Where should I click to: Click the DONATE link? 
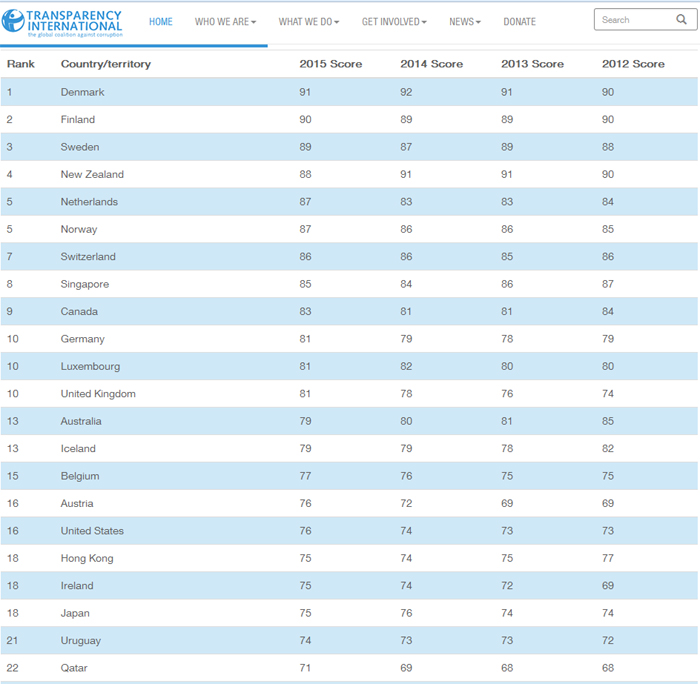pos(519,22)
